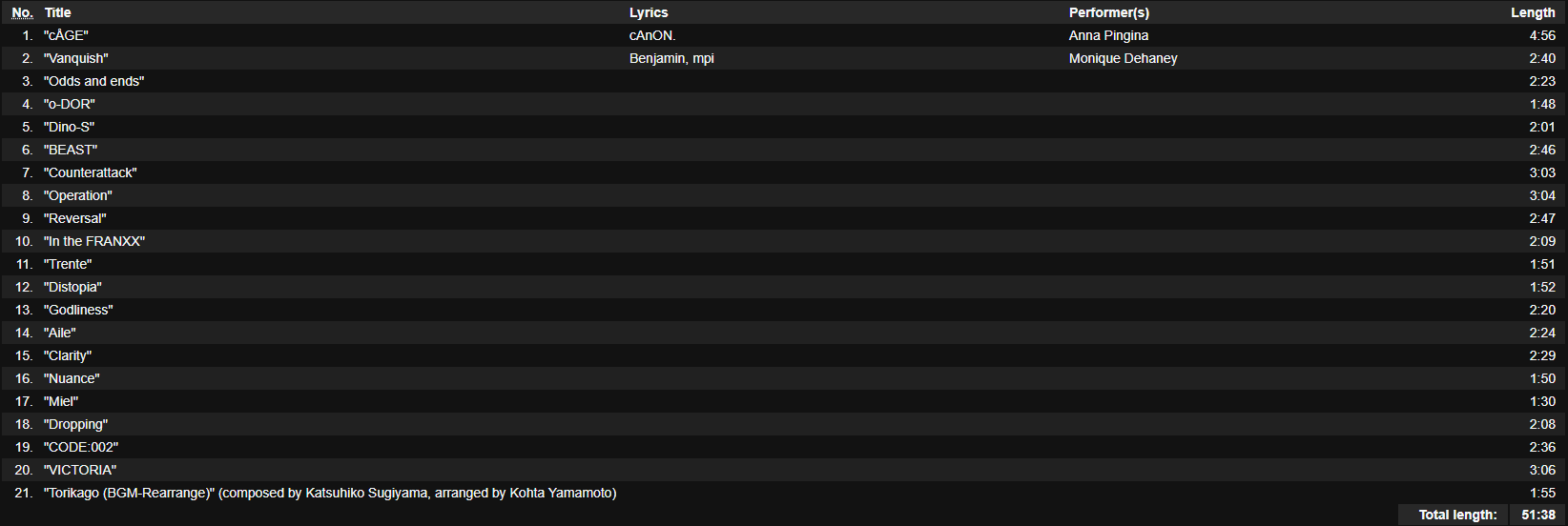Select the track title "cÅGE"
Image resolution: width=1568 pixels, height=526 pixels.
[x=66, y=35]
